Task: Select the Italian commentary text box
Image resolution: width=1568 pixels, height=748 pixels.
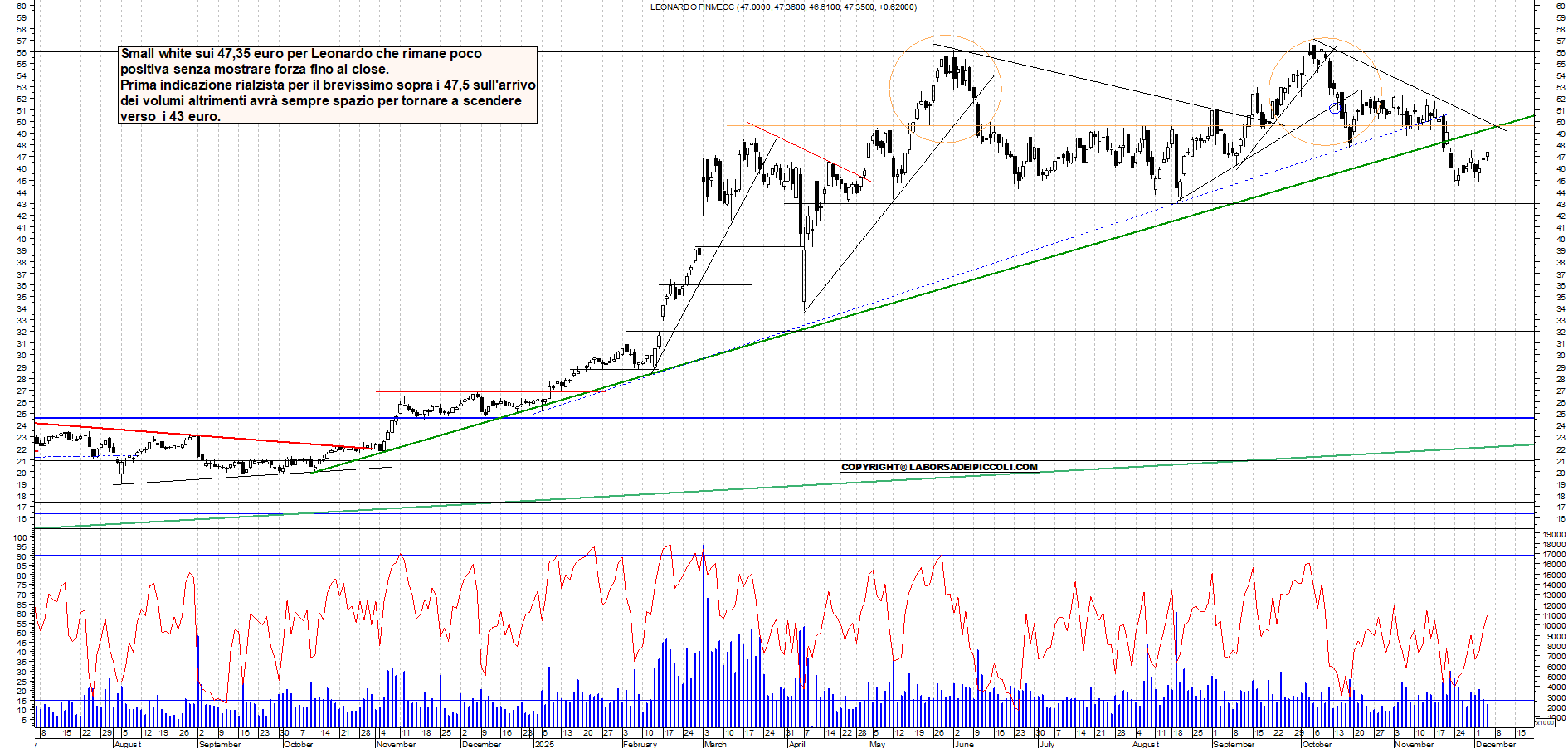Action: (x=328, y=85)
